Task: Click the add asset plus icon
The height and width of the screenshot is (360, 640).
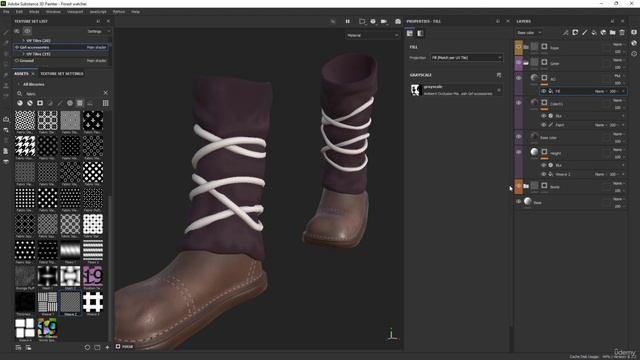Action: (x=107, y=347)
